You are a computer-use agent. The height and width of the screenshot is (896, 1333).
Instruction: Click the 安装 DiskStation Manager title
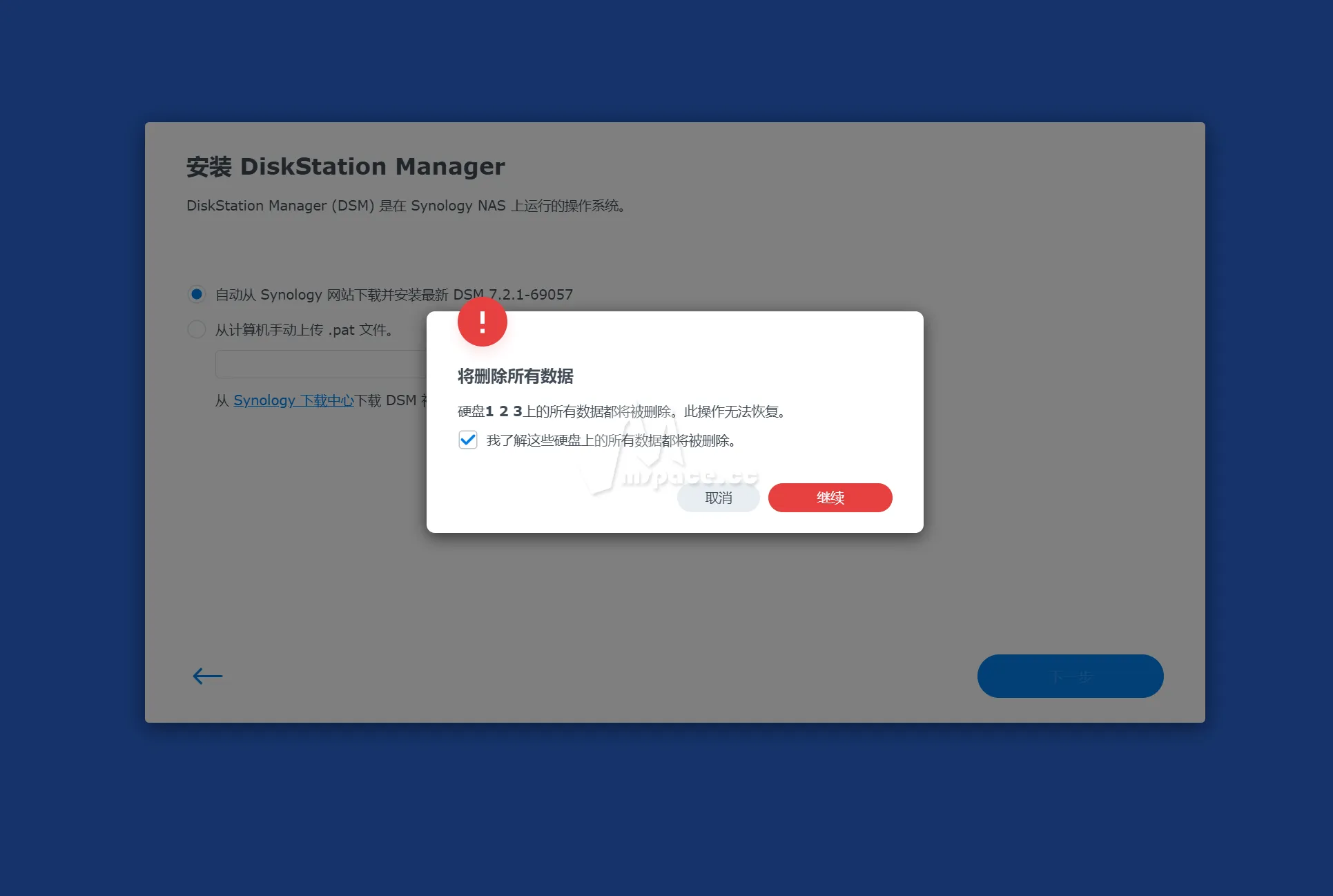pos(346,166)
